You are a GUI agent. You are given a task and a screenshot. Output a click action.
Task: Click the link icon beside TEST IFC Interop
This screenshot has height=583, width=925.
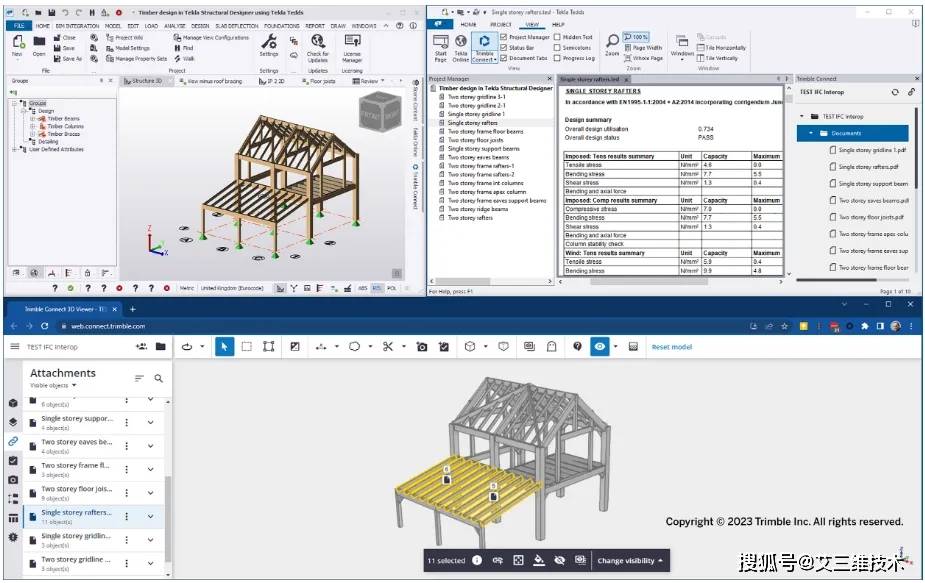coord(911,92)
